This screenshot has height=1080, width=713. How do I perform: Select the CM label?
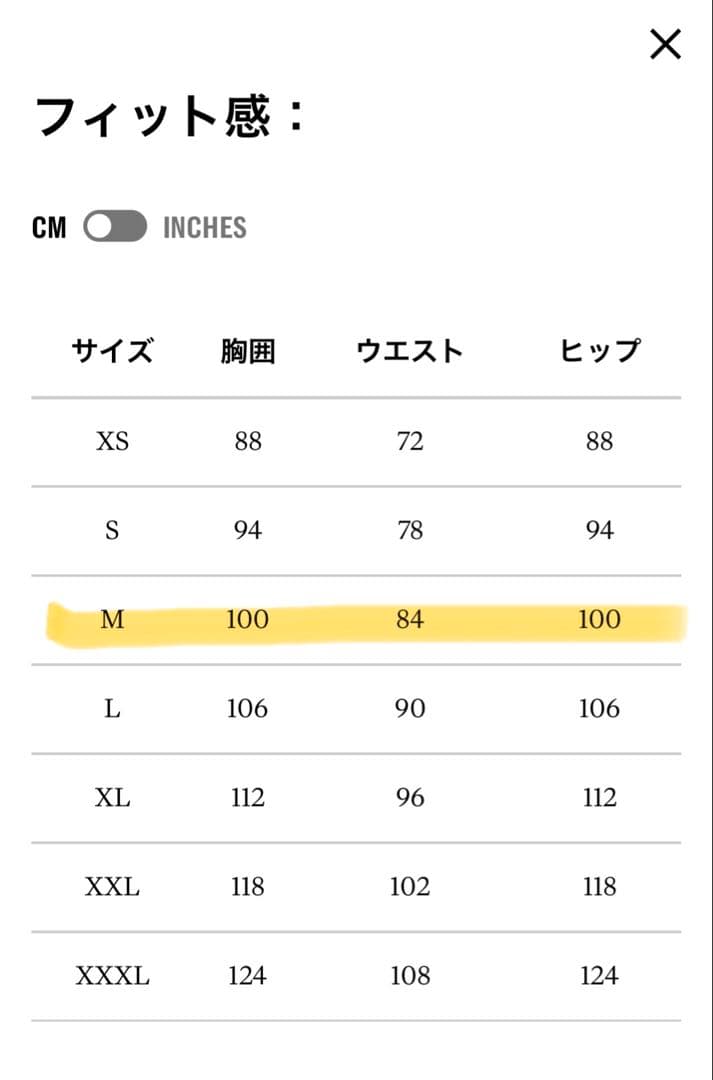[x=48, y=227]
